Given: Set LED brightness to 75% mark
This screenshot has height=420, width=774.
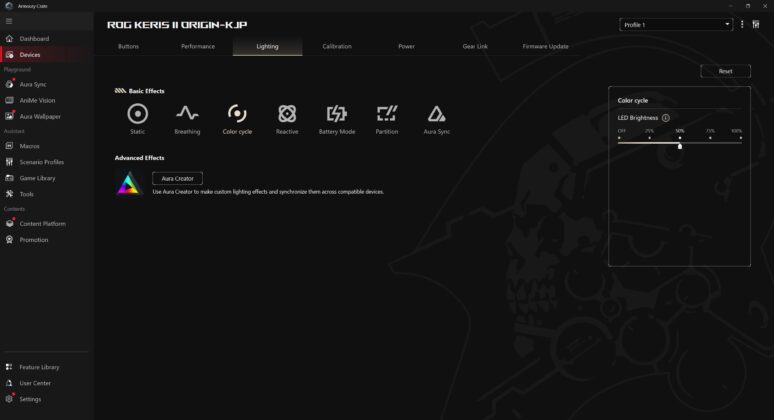Looking at the screenshot, I should [x=710, y=138].
